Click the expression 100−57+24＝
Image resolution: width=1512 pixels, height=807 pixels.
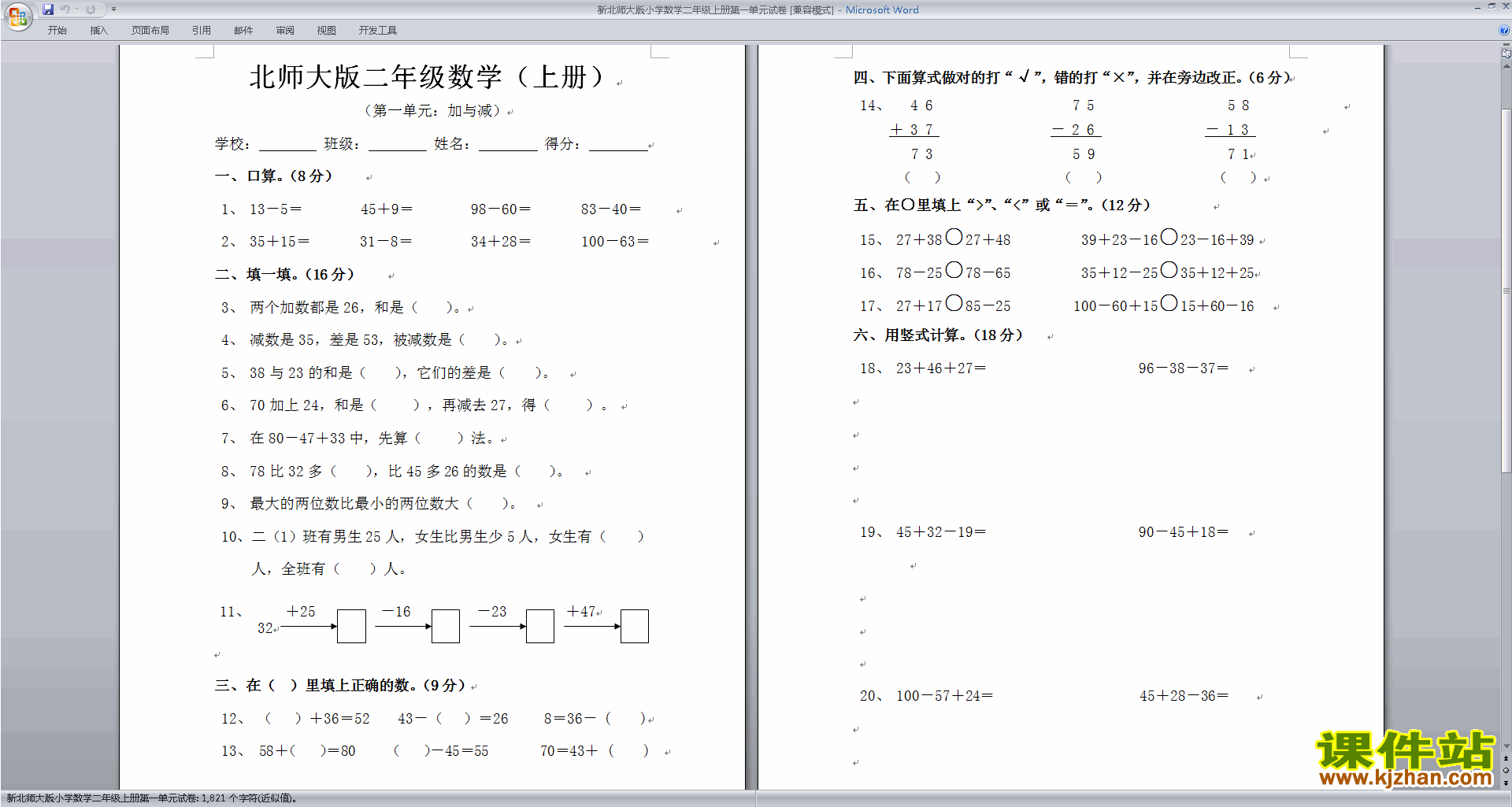[945, 696]
